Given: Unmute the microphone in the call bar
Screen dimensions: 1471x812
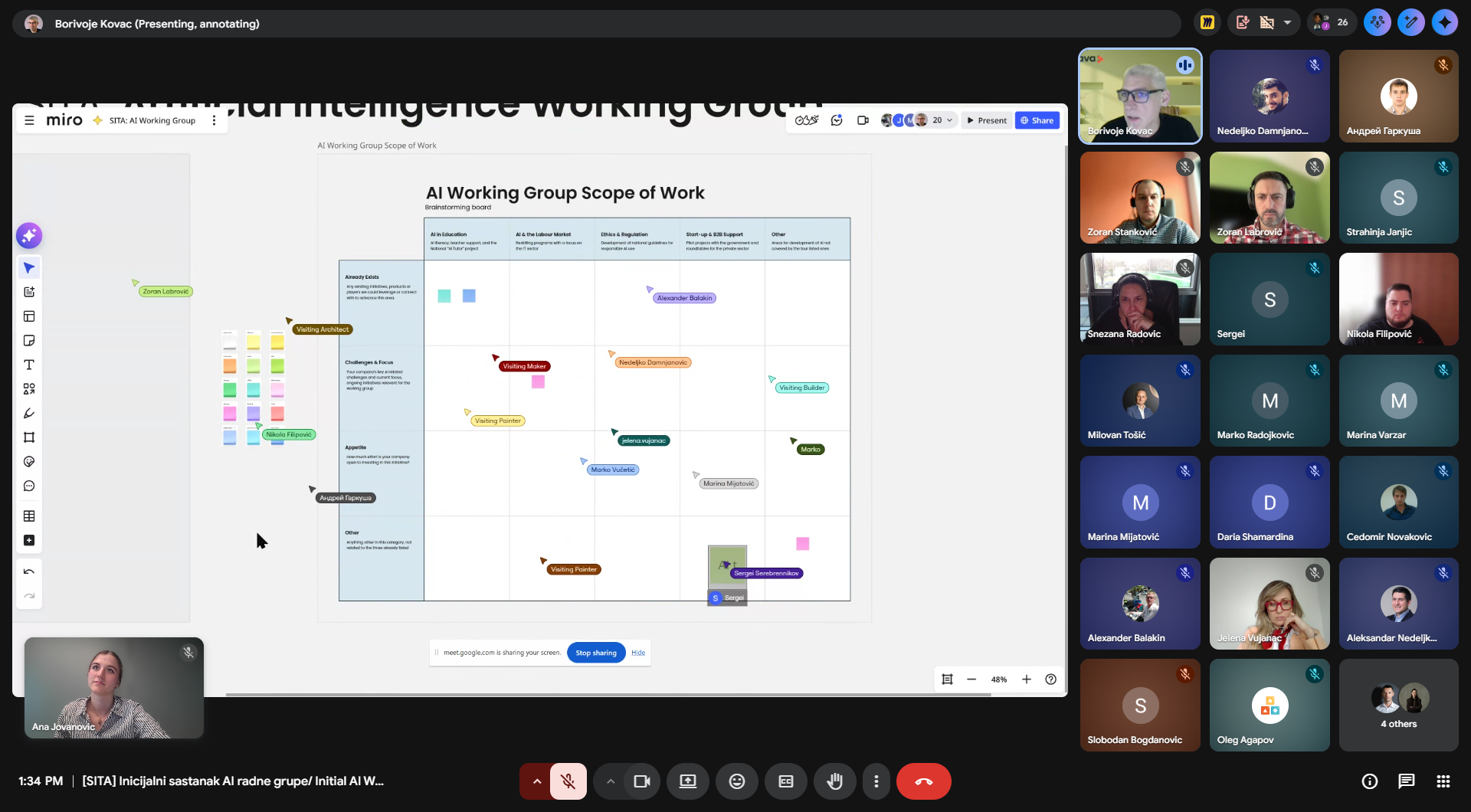Looking at the screenshot, I should point(568,781).
